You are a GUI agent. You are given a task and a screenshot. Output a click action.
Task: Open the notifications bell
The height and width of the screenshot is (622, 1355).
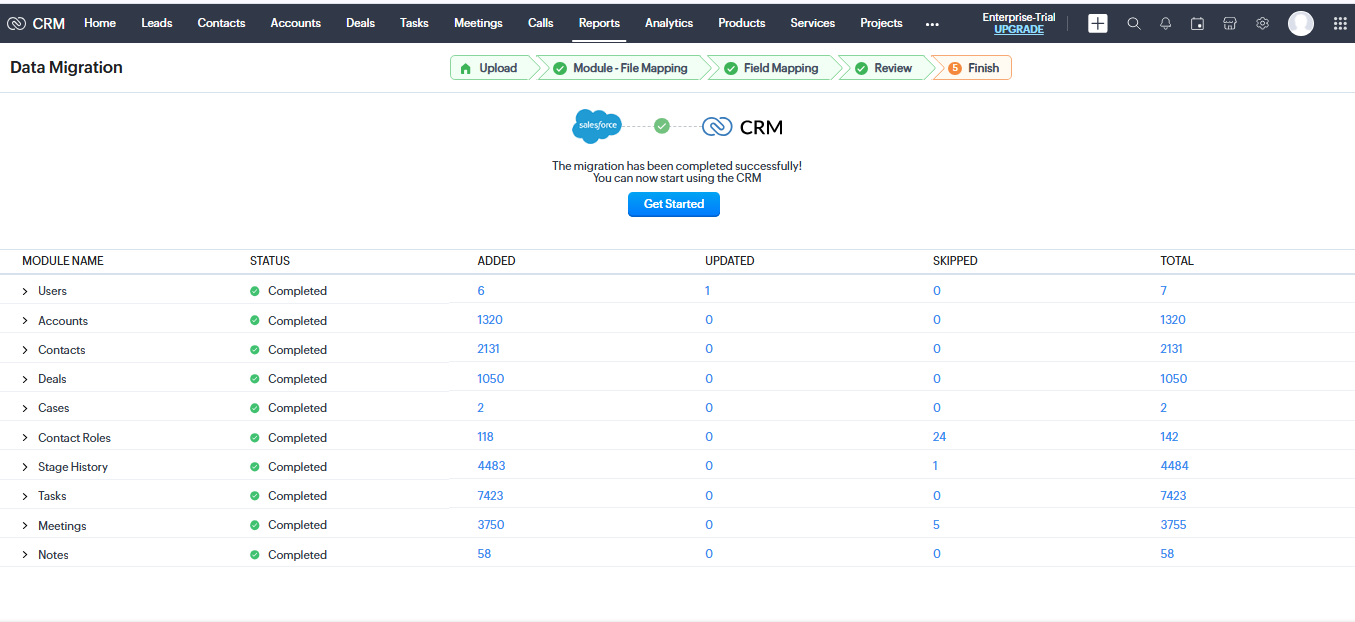point(1165,23)
